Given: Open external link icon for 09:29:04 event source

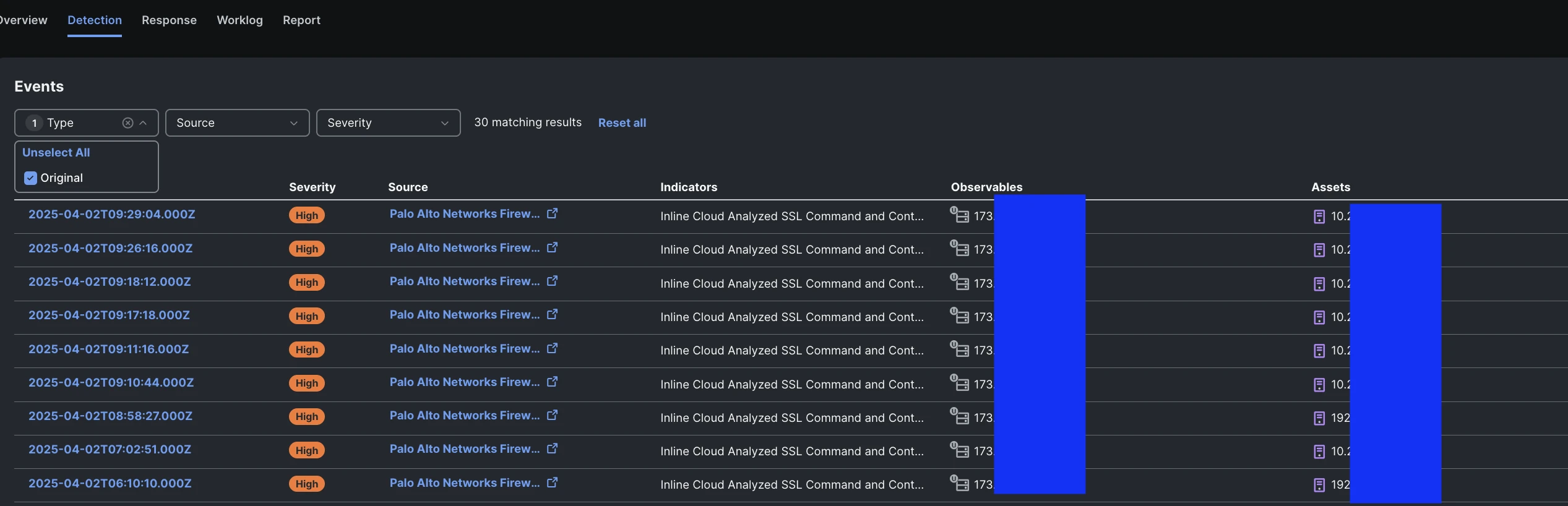Looking at the screenshot, I should (x=552, y=213).
